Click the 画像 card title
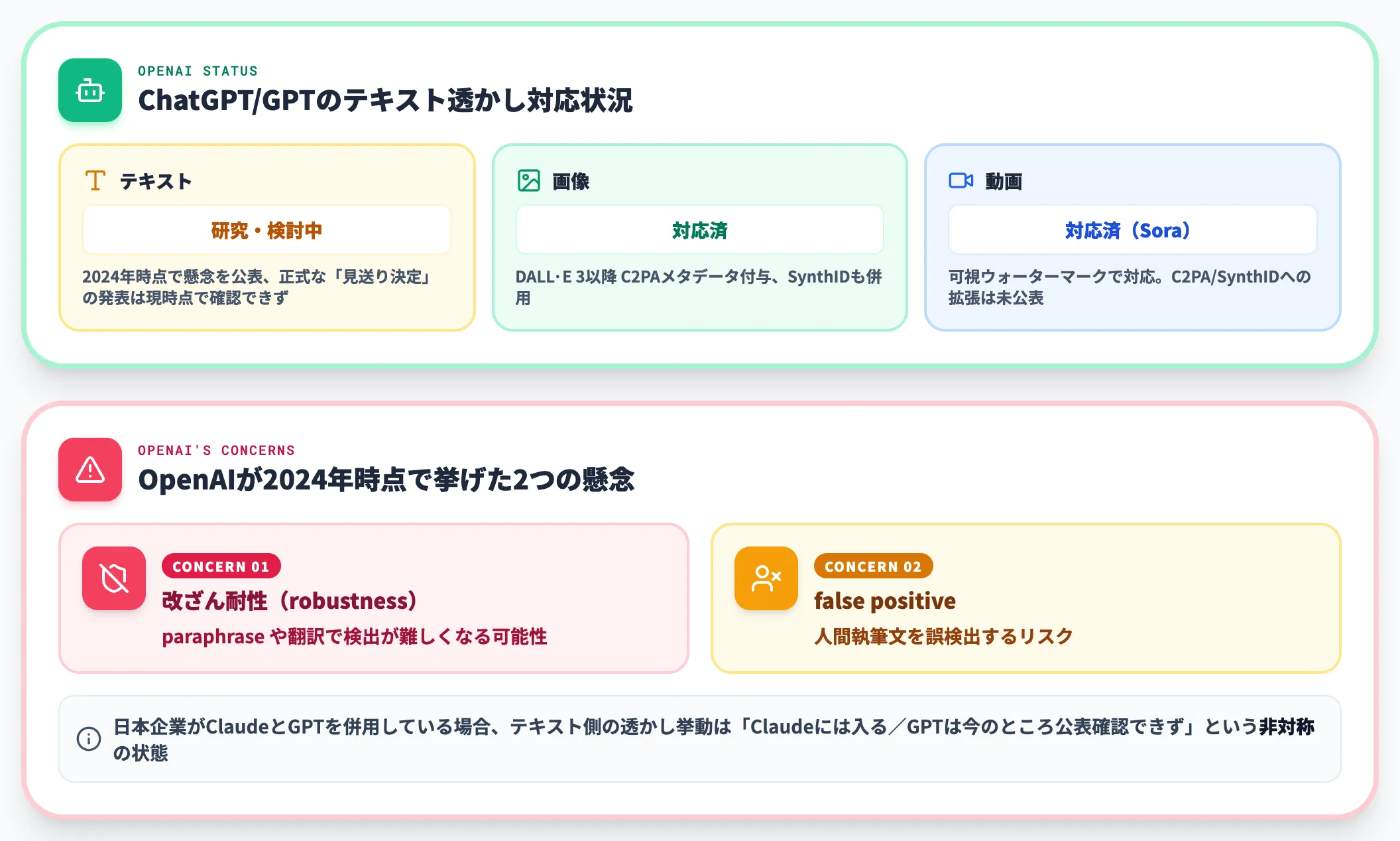 click(571, 181)
